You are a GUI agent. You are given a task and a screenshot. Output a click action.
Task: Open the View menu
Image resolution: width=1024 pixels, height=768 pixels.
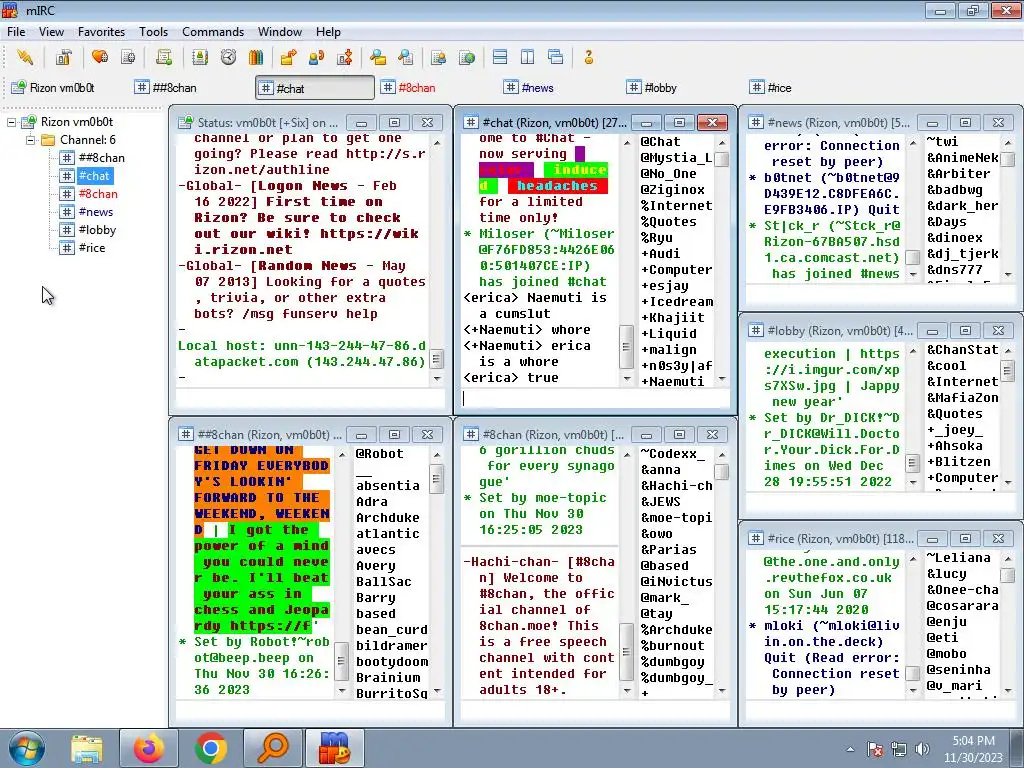coord(51,31)
